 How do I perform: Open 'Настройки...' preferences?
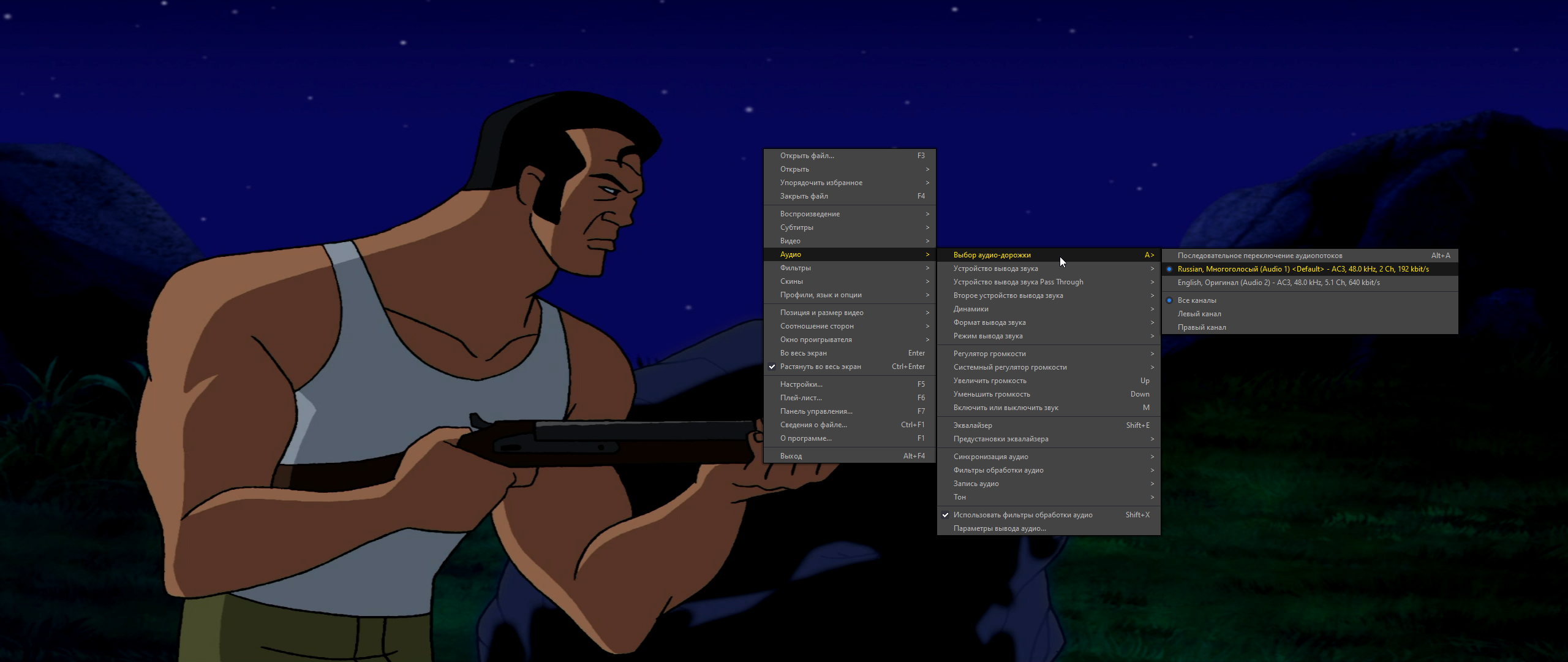click(x=850, y=384)
